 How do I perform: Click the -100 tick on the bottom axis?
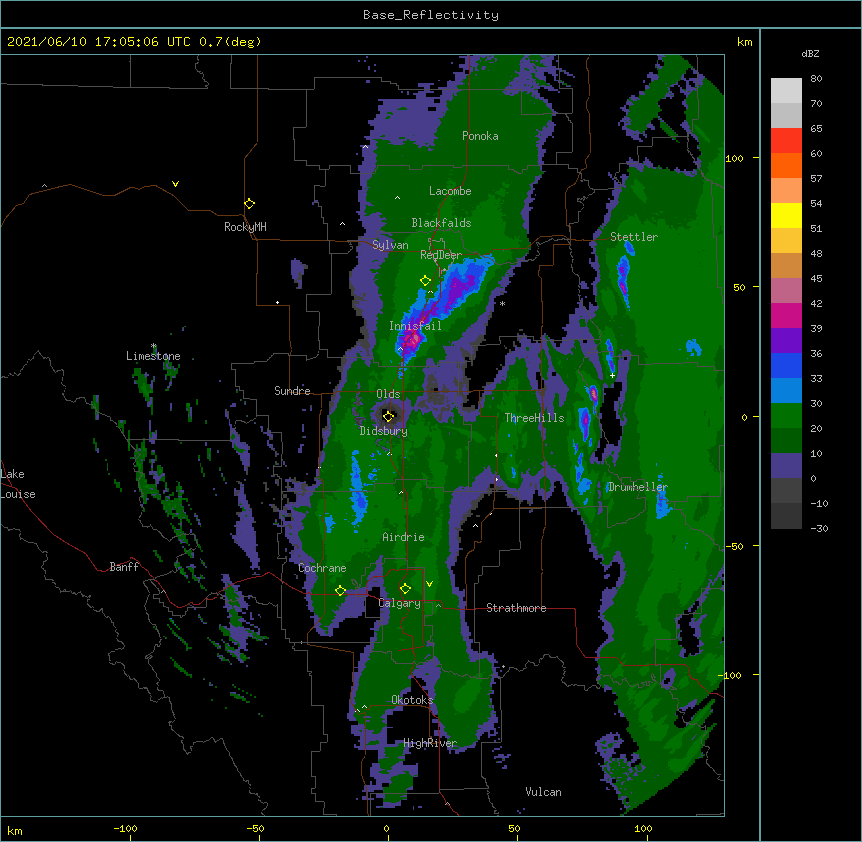(x=126, y=828)
